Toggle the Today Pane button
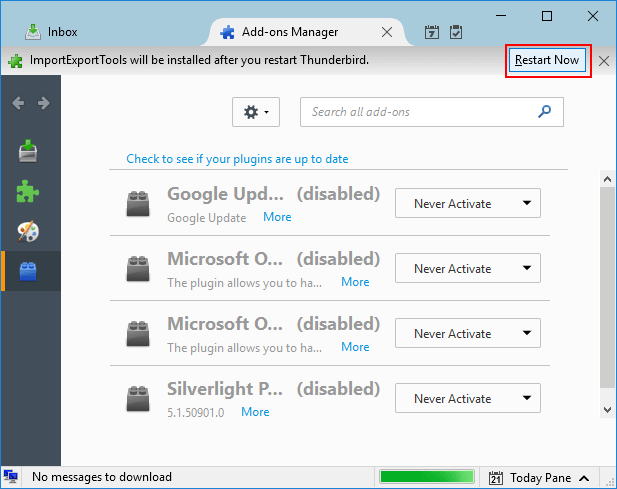The image size is (617, 489). tap(539, 478)
